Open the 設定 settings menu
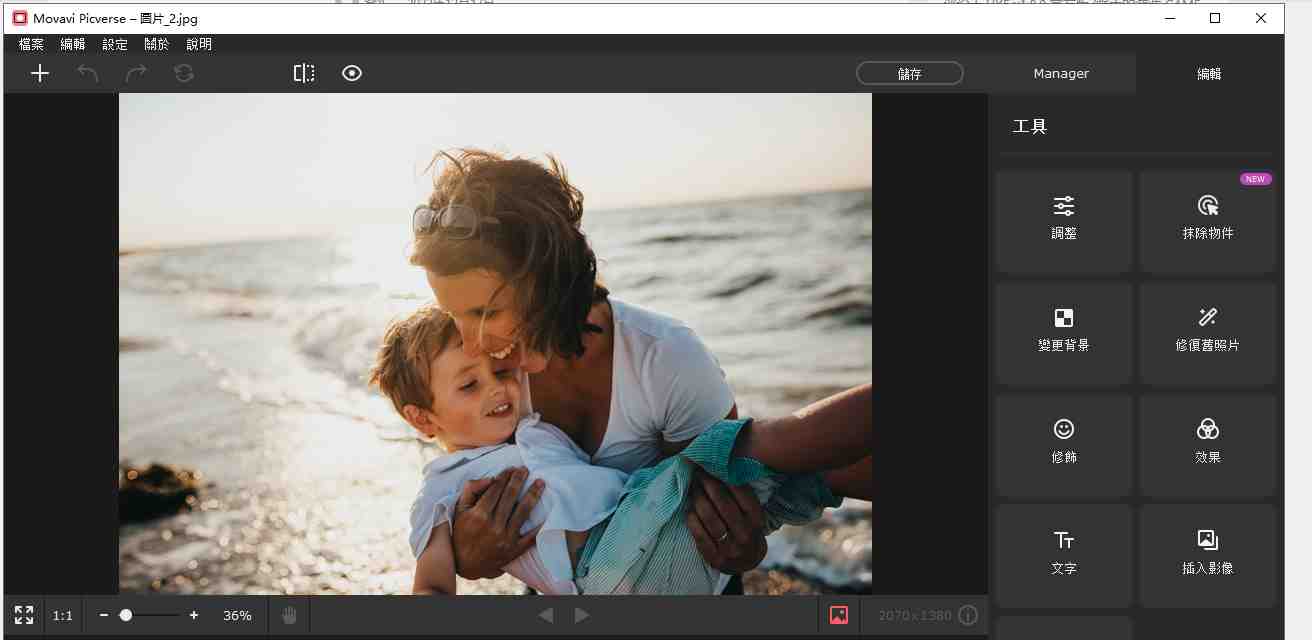Image resolution: width=1312 pixels, height=640 pixels. [x=114, y=44]
